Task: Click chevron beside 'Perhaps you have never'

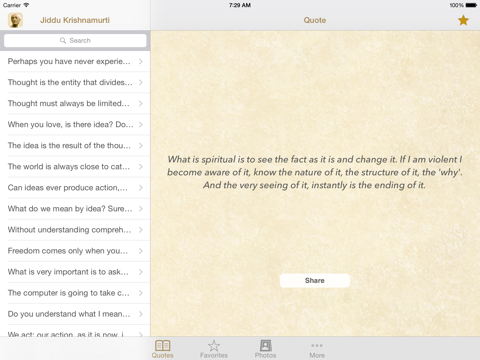Action: click(141, 61)
